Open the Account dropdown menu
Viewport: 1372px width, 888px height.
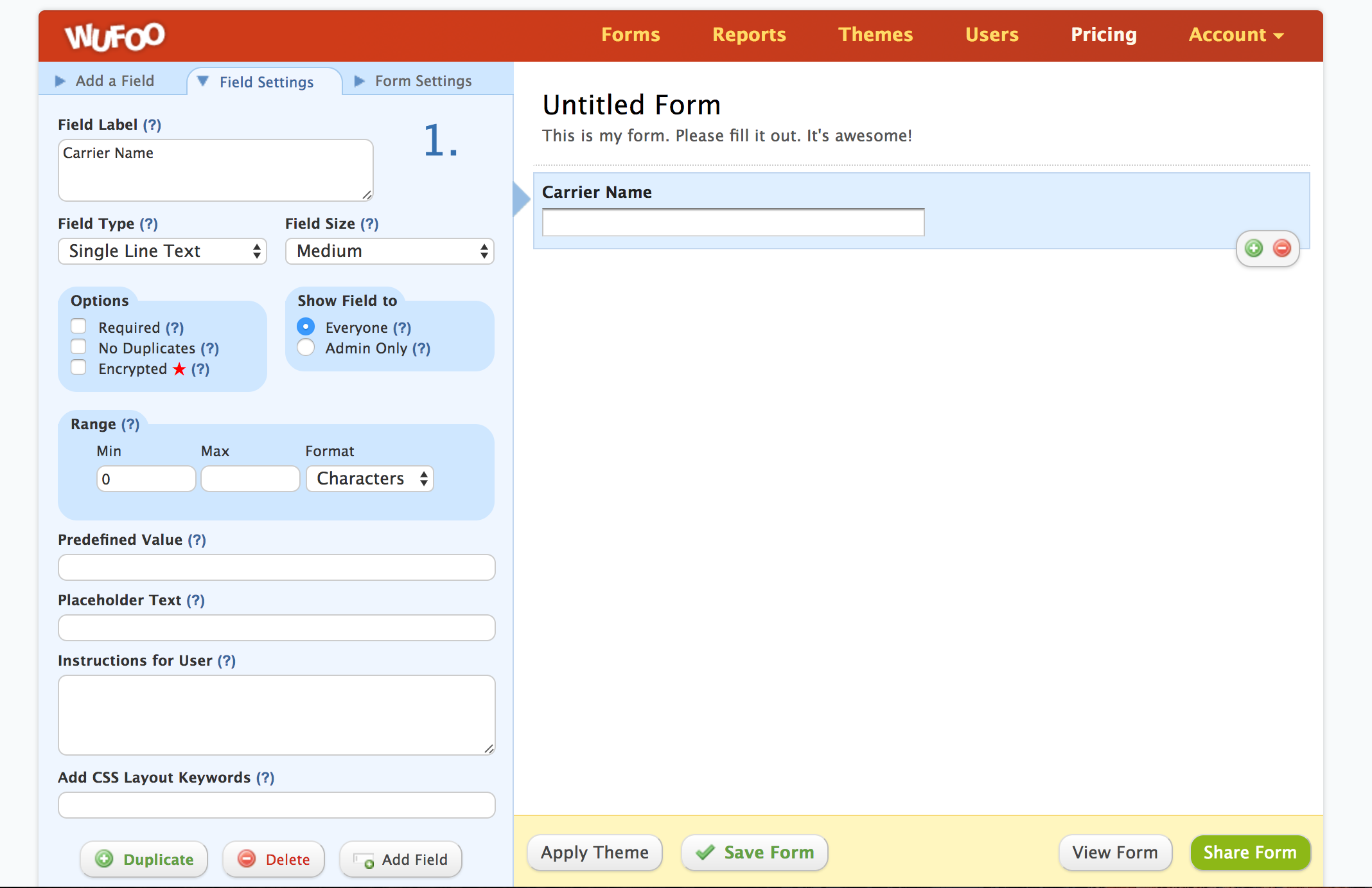click(x=1236, y=35)
